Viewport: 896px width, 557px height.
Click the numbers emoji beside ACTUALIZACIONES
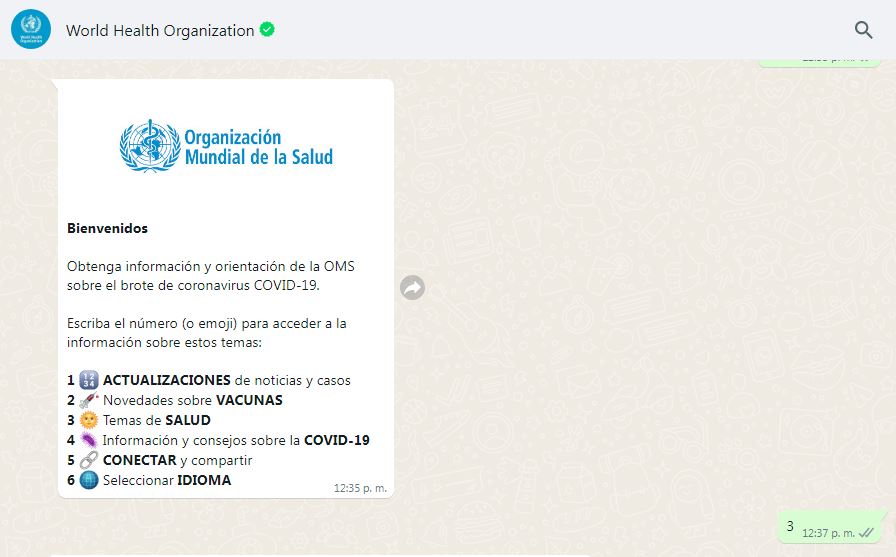click(89, 380)
